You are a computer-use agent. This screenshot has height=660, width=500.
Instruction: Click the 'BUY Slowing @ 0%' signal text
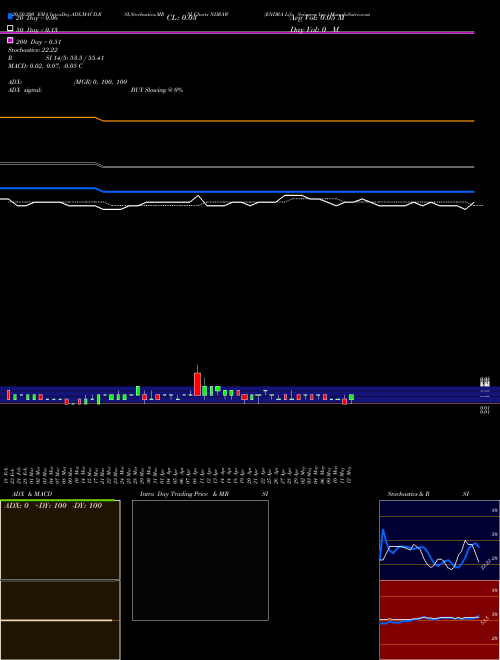coord(157,90)
